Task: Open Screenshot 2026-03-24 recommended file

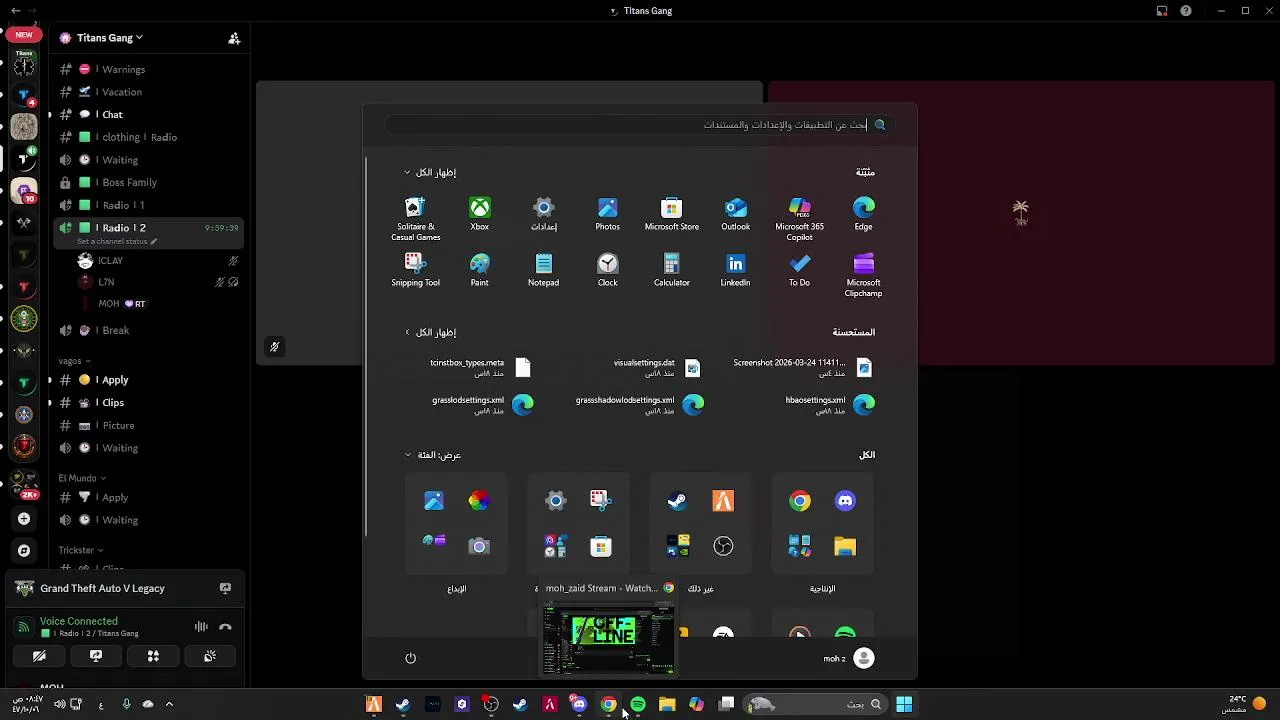Action: click(x=803, y=368)
